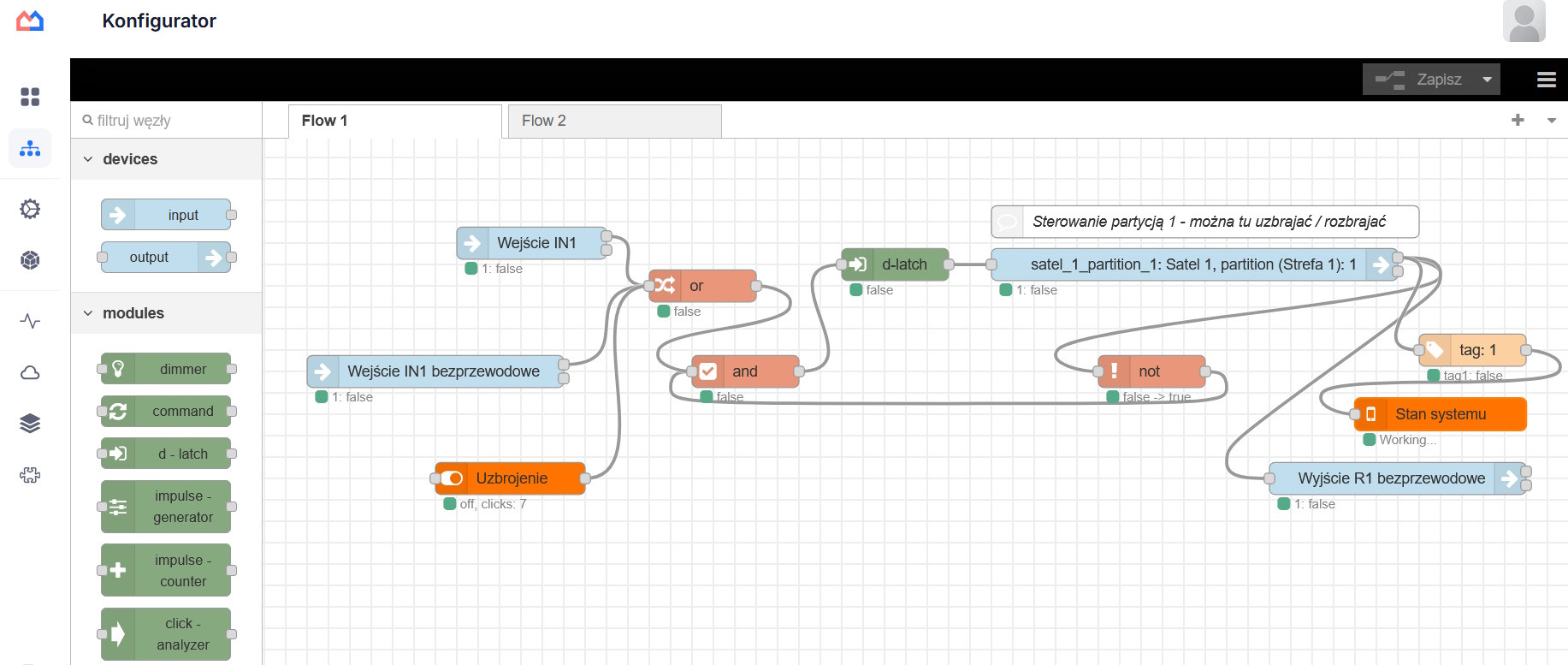Pick the 'impulse - counter' module in palette
The height and width of the screenshot is (665, 1568).
click(x=166, y=570)
